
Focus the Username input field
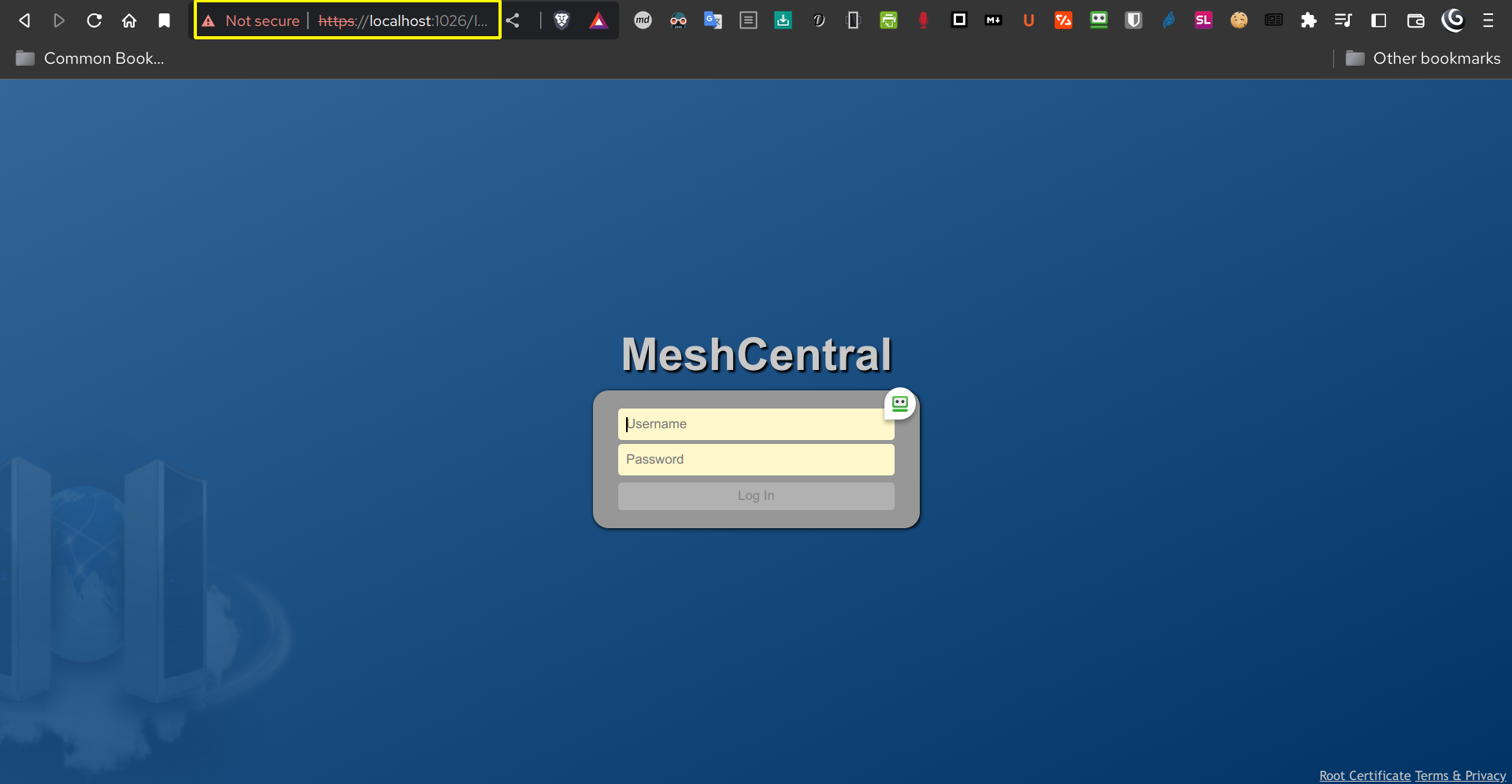[756, 424]
